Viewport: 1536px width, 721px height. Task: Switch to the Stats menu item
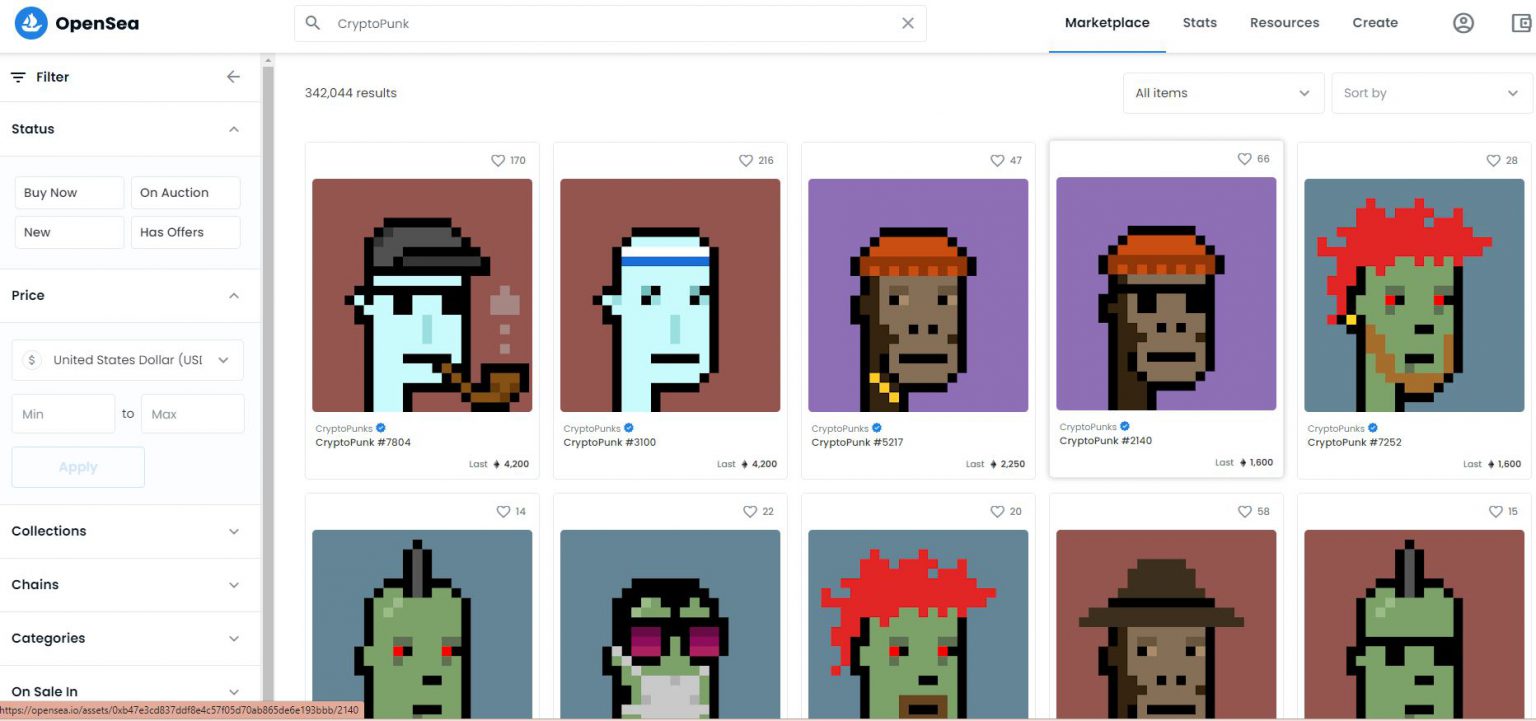(1200, 22)
